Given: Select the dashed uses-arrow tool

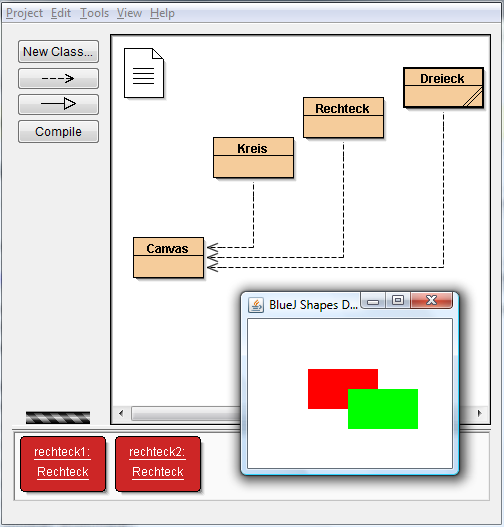Looking at the screenshot, I should (x=58, y=79).
